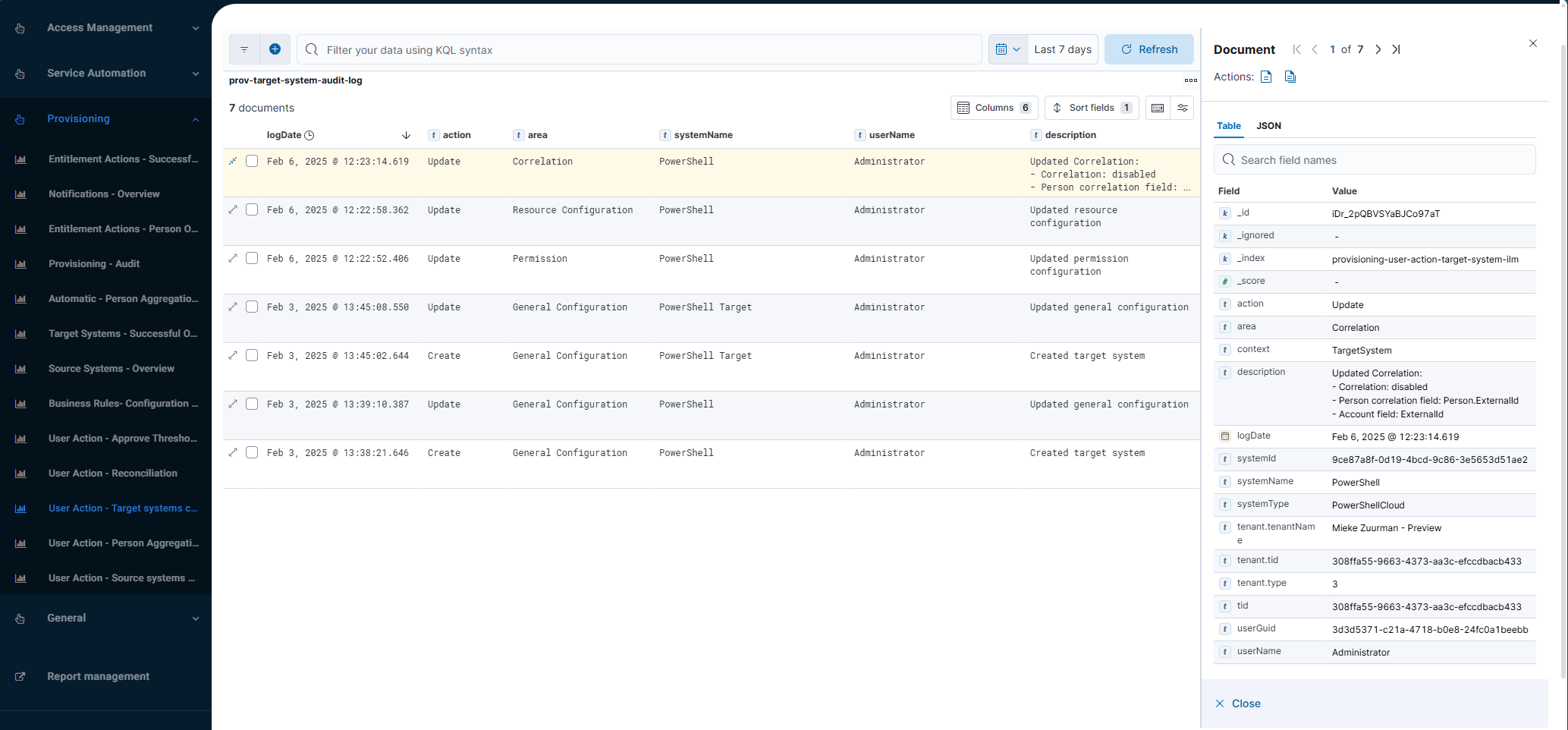Add a filter with the plus icon
Screen dimensions: 1568x730
point(275,49)
